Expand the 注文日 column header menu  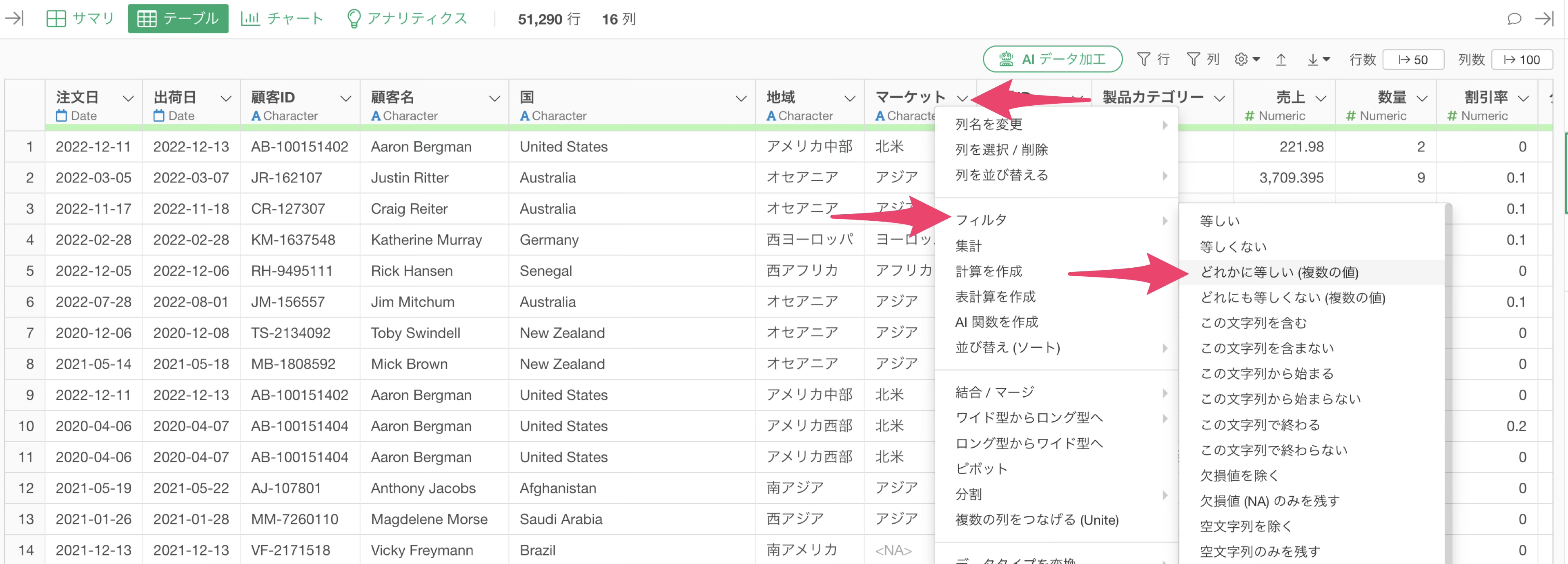click(x=128, y=98)
